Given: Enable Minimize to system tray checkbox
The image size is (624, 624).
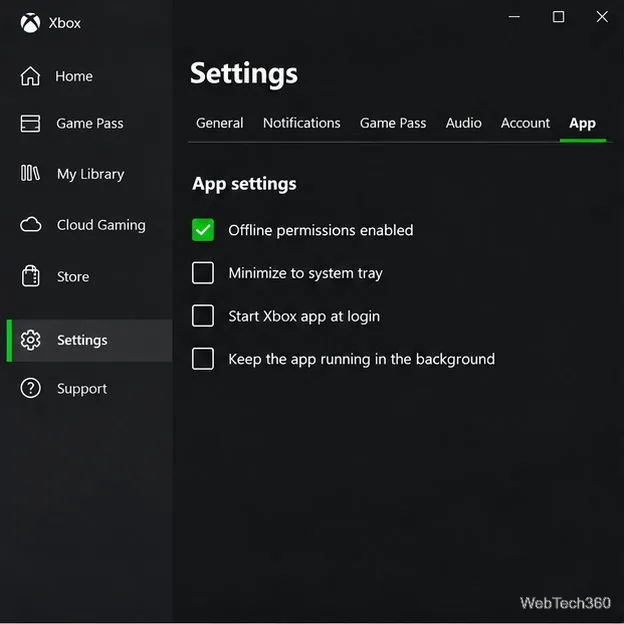Looking at the screenshot, I should (203, 273).
